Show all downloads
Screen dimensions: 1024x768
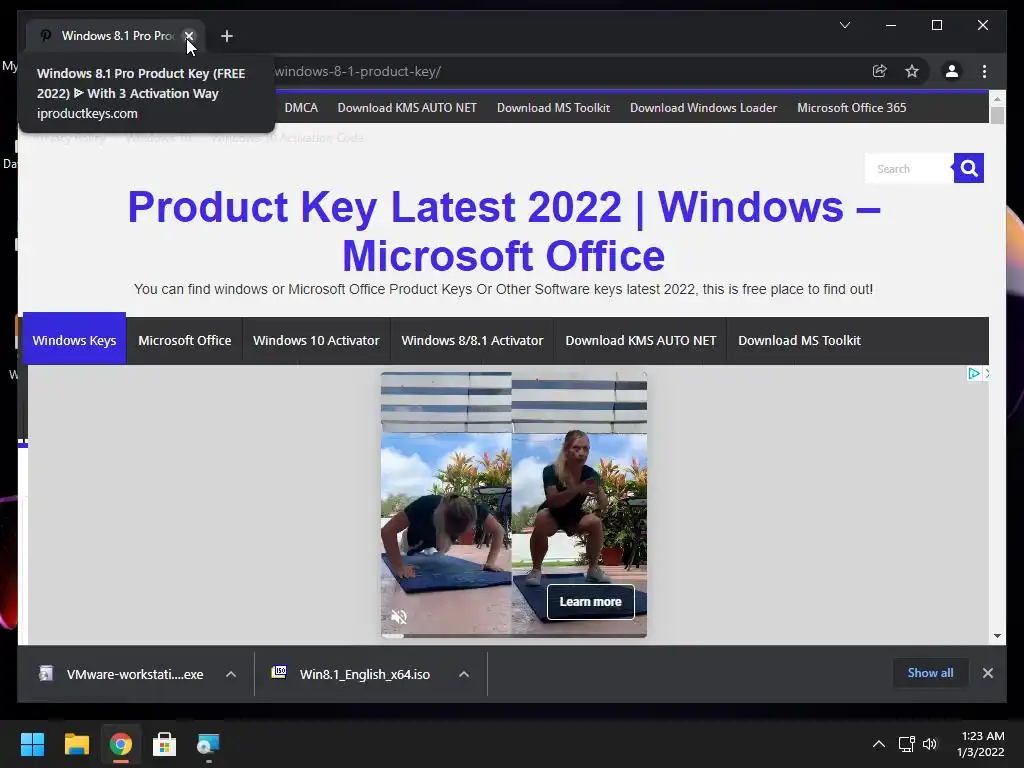(930, 673)
